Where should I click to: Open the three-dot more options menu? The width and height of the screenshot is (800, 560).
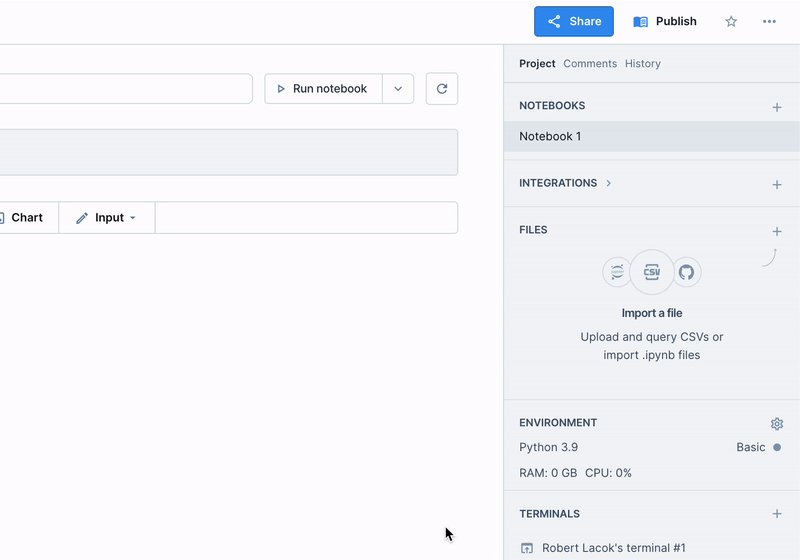click(x=769, y=21)
